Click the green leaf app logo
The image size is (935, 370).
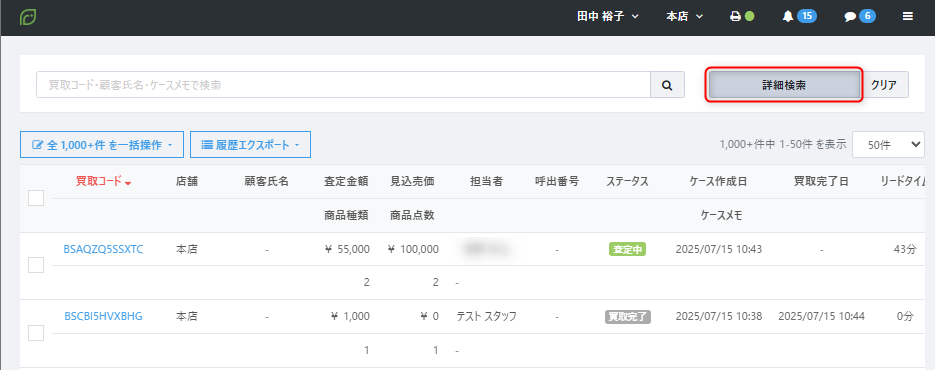pos(27,17)
